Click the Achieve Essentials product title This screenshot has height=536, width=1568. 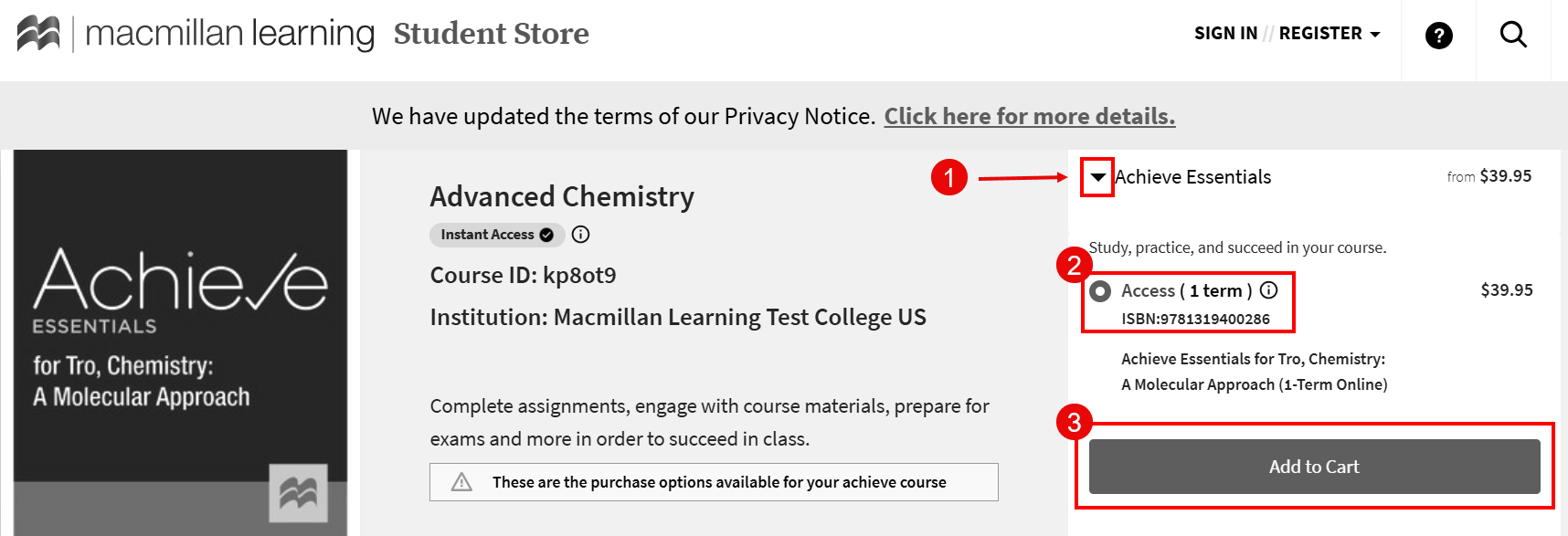point(1192,177)
